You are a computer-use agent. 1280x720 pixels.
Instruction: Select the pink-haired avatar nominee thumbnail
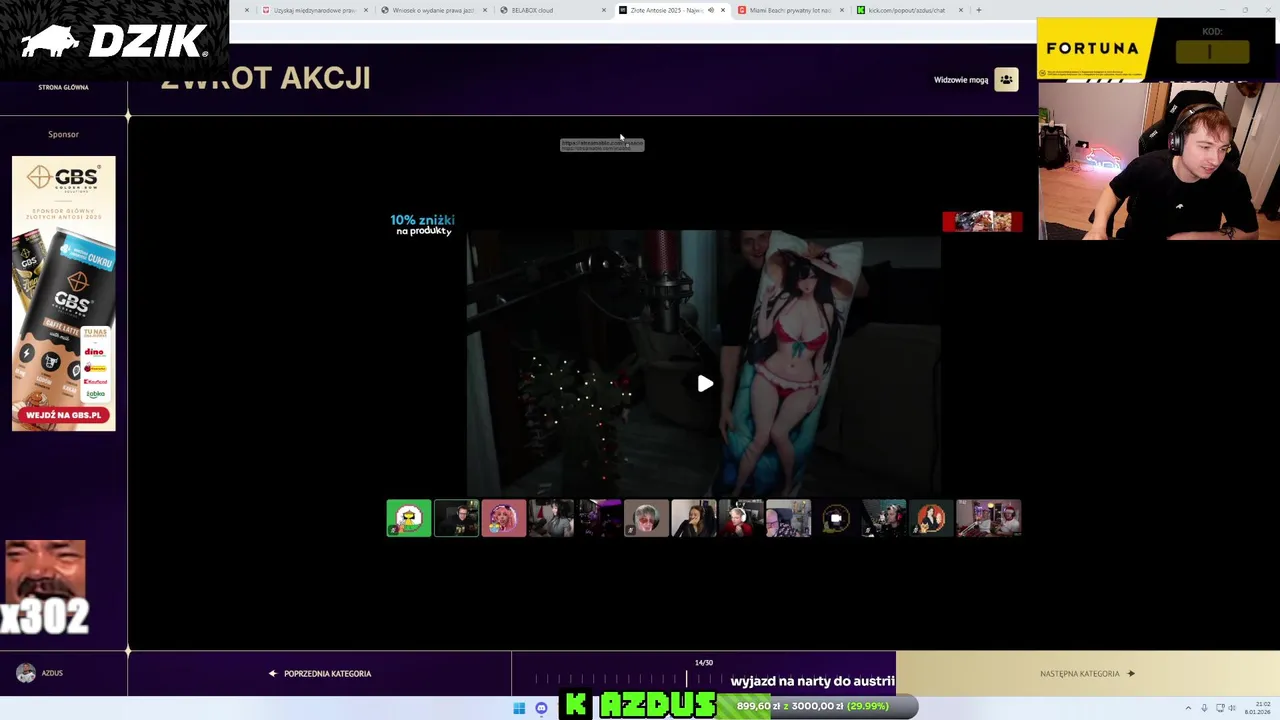pos(504,518)
